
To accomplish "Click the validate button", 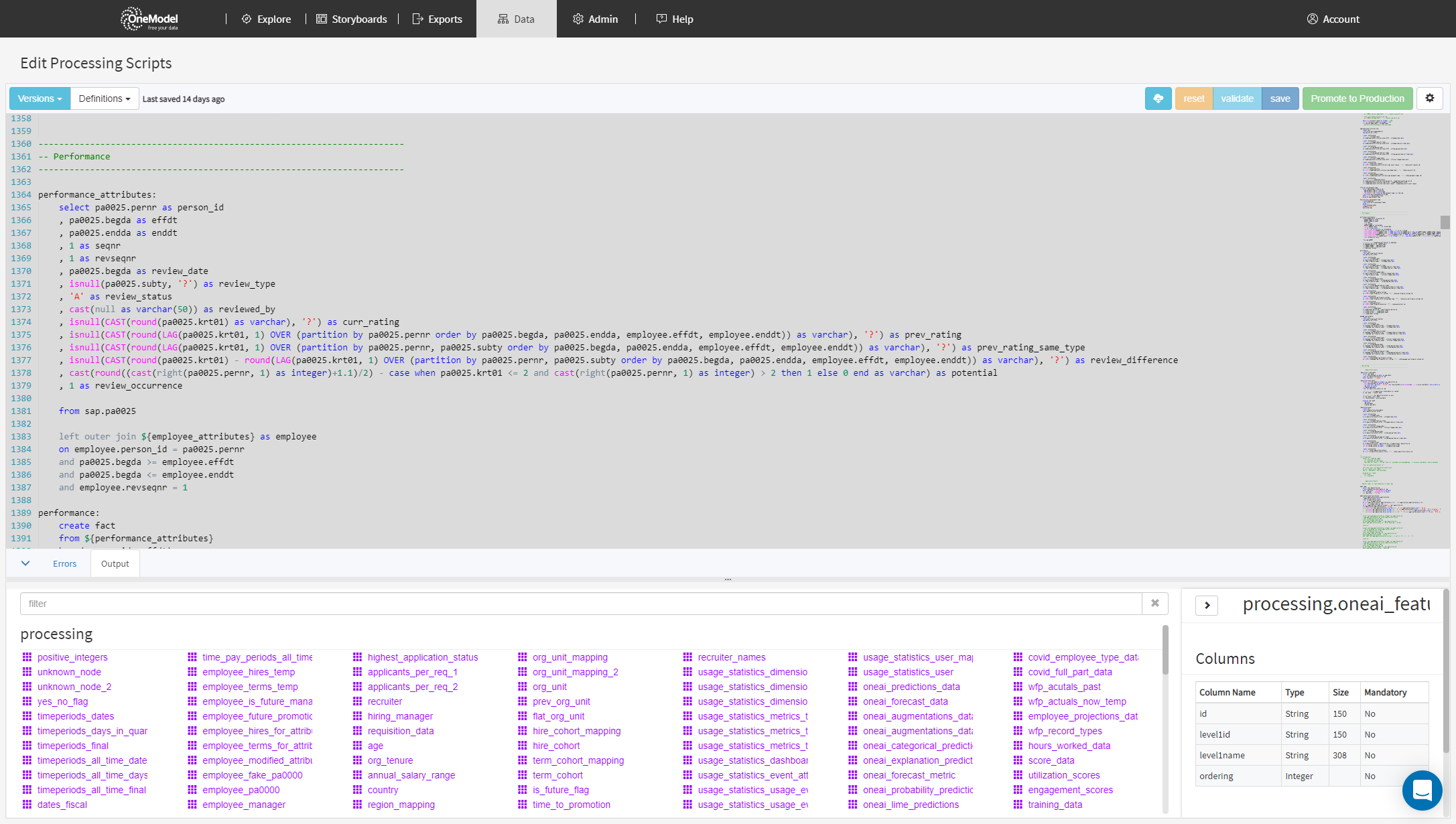I will (1238, 98).
